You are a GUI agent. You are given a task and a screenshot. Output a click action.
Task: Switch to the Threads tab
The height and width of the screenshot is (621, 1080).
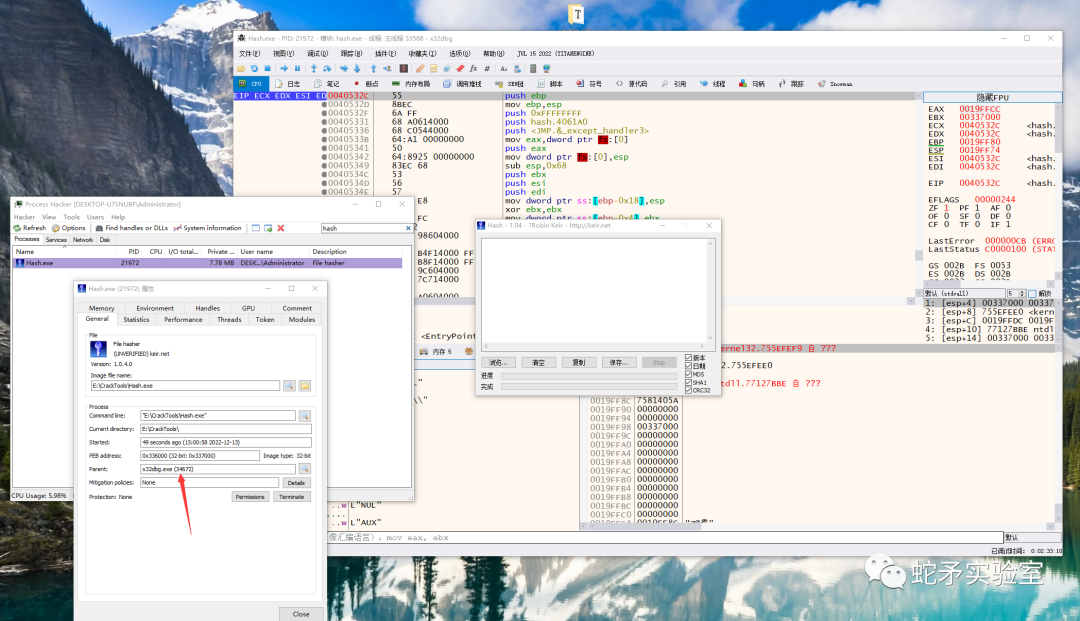[x=229, y=320]
